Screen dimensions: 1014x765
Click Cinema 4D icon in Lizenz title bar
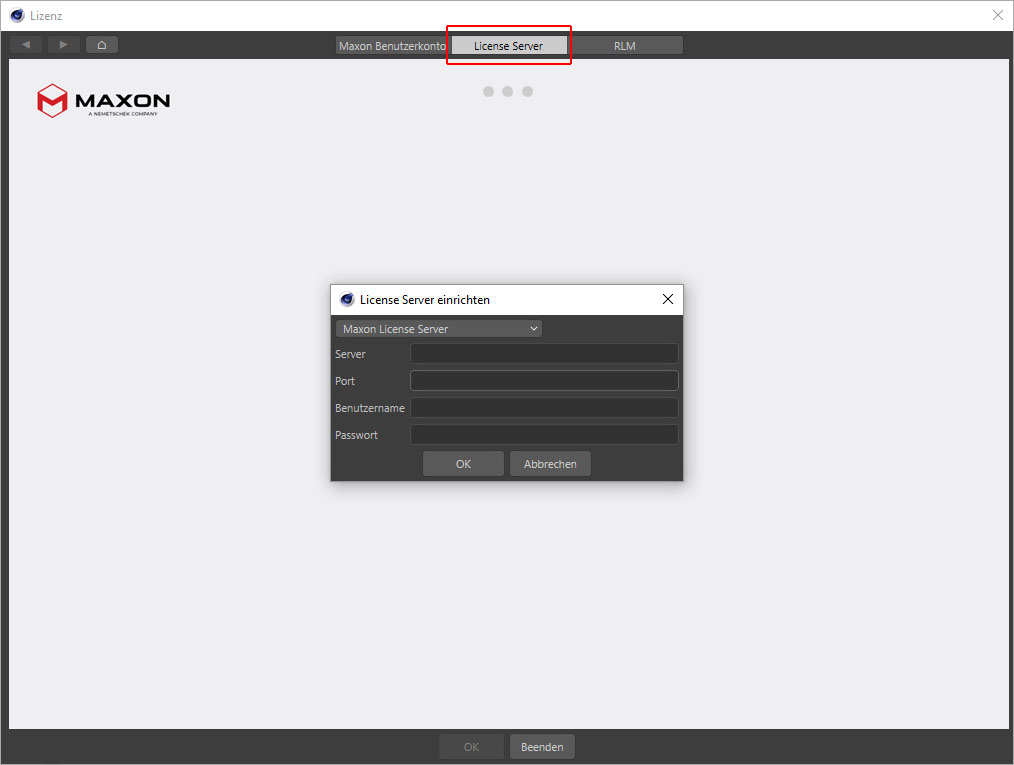(17, 16)
